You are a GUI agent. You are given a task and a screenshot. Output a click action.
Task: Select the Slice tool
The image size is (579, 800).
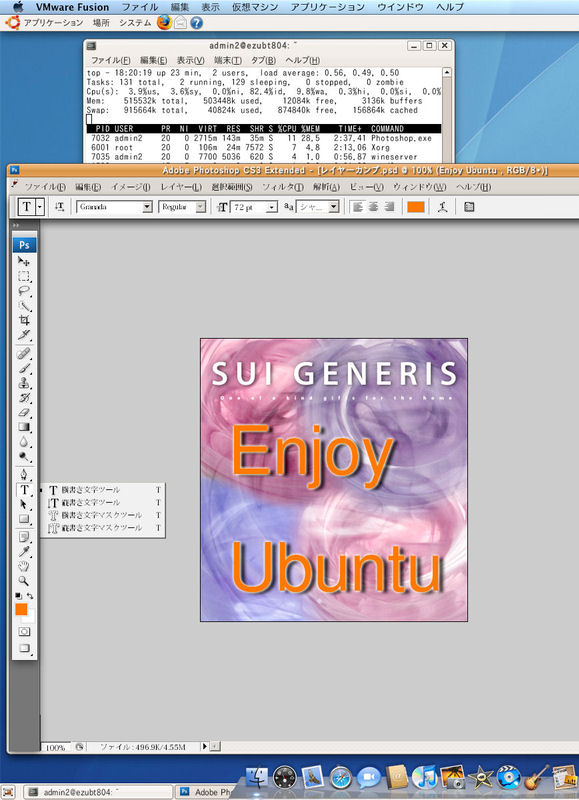pyautogui.click(x=23, y=335)
